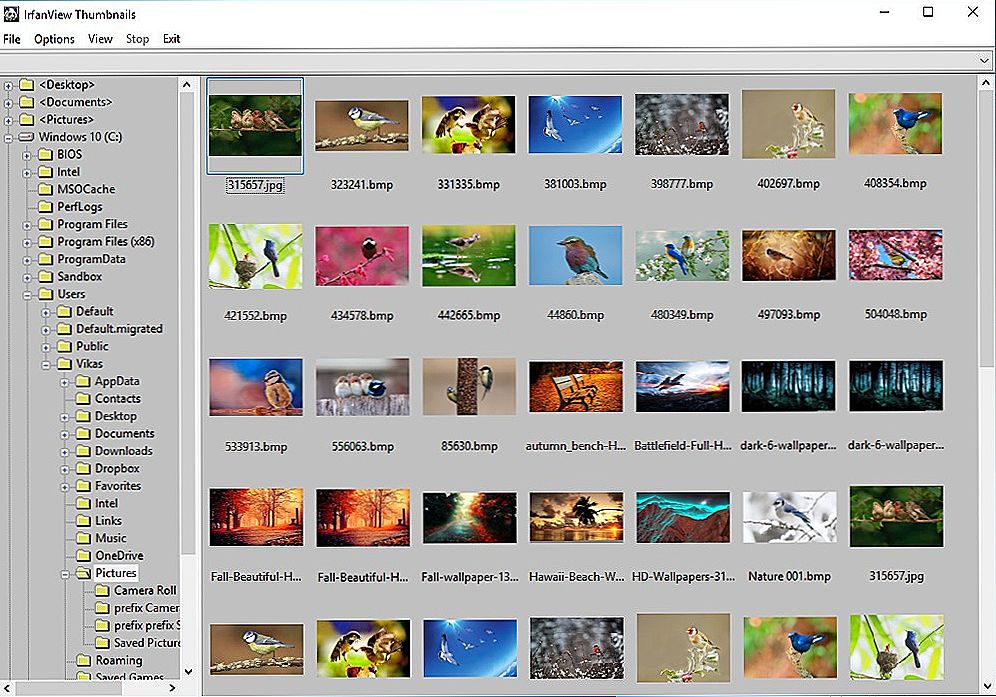Image resolution: width=996 pixels, height=697 pixels.
Task: Select the autumn_bench thumbnail image
Action: 575,388
